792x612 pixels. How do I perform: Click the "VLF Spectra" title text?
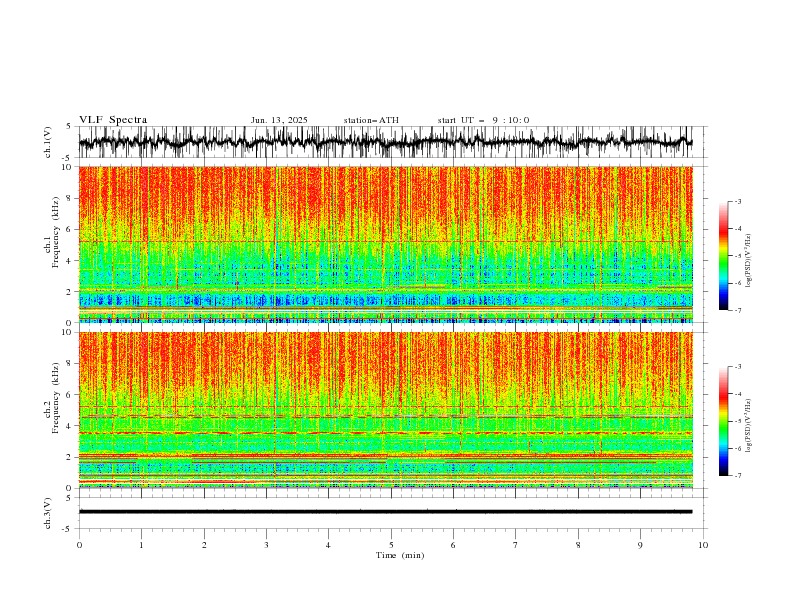pyautogui.click(x=113, y=120)
